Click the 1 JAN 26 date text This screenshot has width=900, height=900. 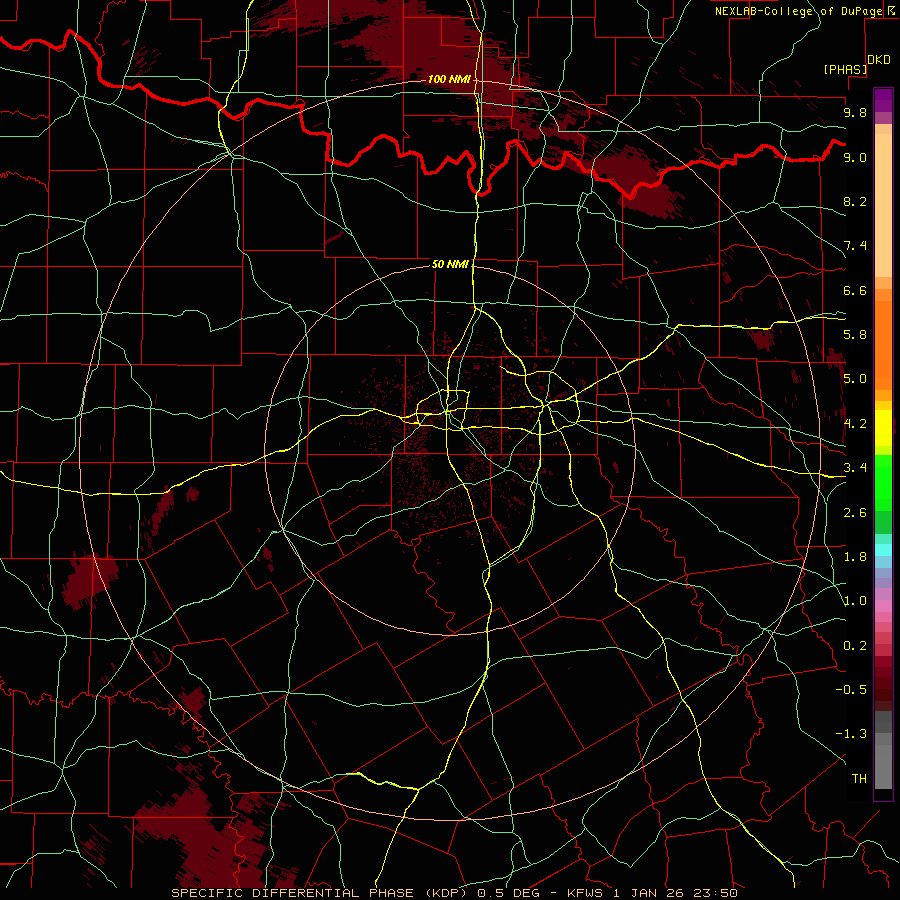pos(648,893)
